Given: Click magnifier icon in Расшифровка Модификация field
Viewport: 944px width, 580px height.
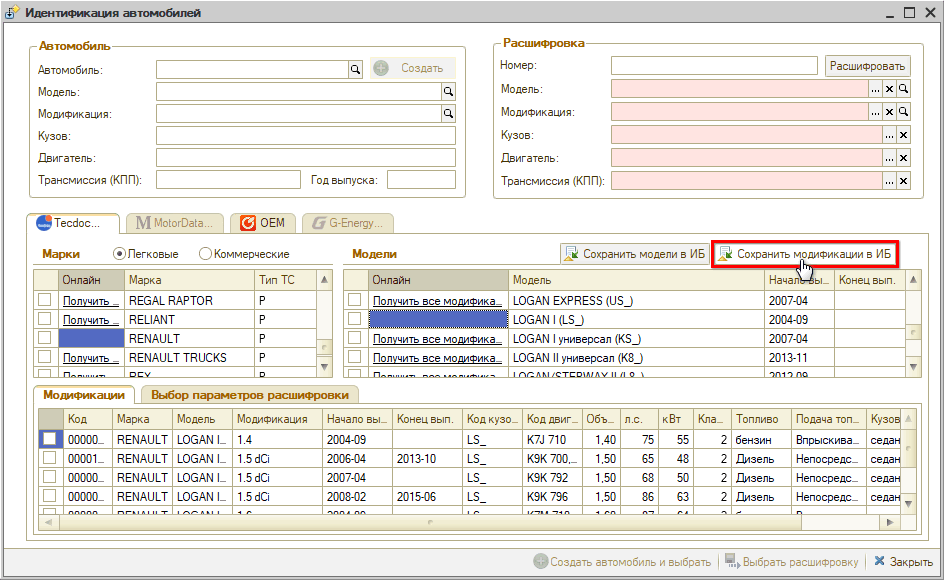Looking at the screenshot, I should [x=903, y=113].
